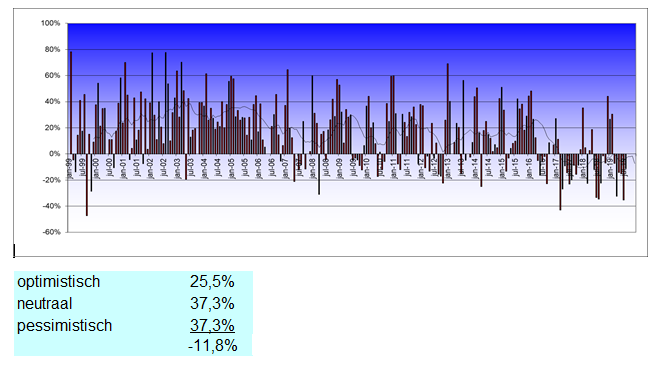Select the neutraal 37,3% value
661x371 pixels.
[212, 304]
